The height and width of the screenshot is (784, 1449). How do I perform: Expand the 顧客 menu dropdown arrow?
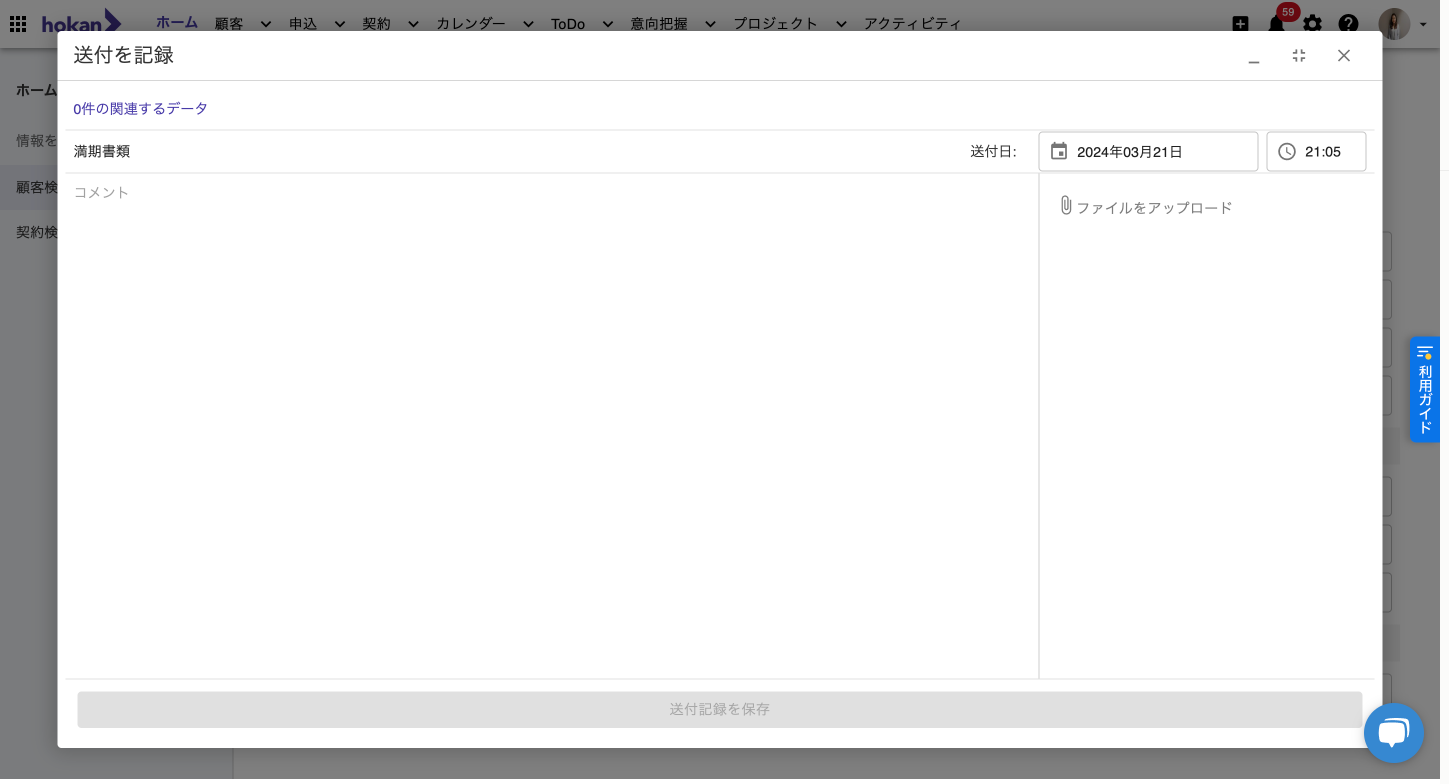[x=266, y=24]
